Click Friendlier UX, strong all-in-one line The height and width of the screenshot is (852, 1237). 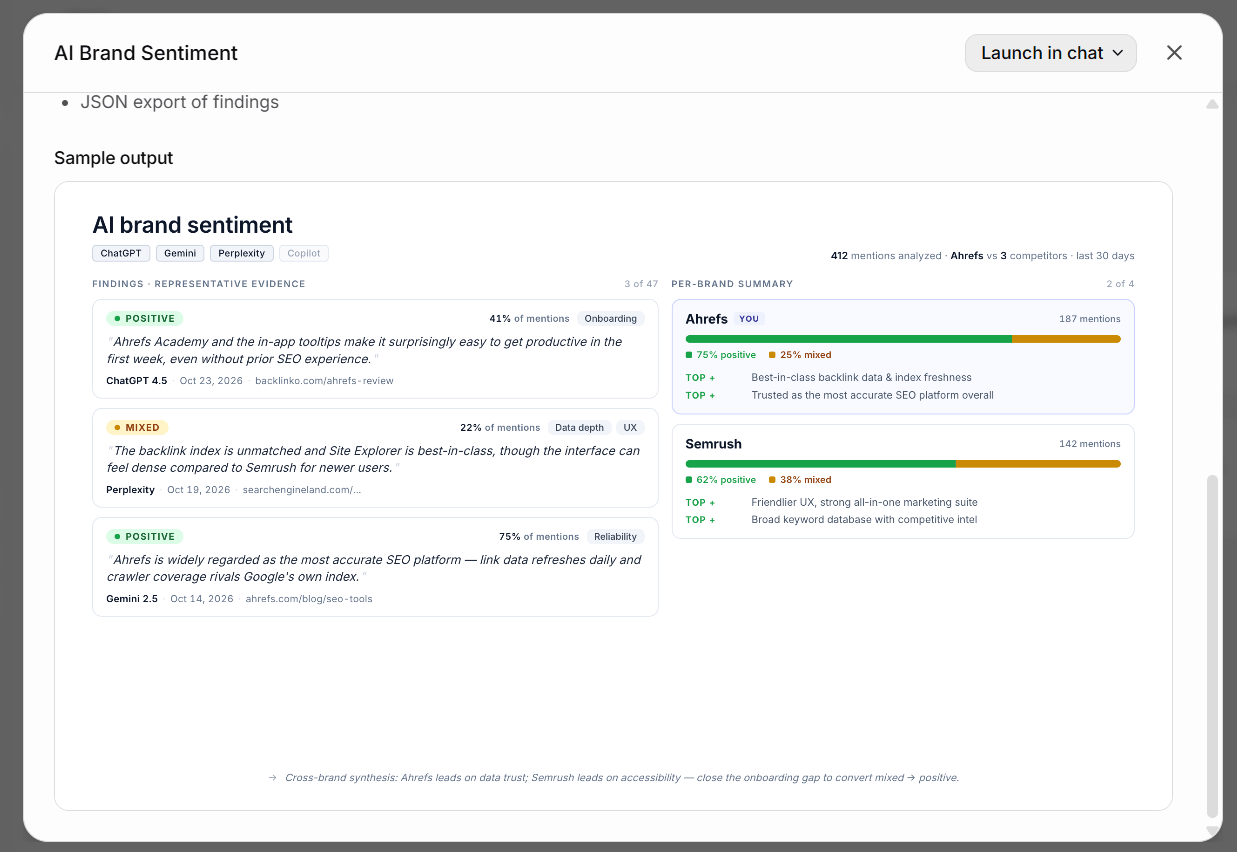click(864, 503)
